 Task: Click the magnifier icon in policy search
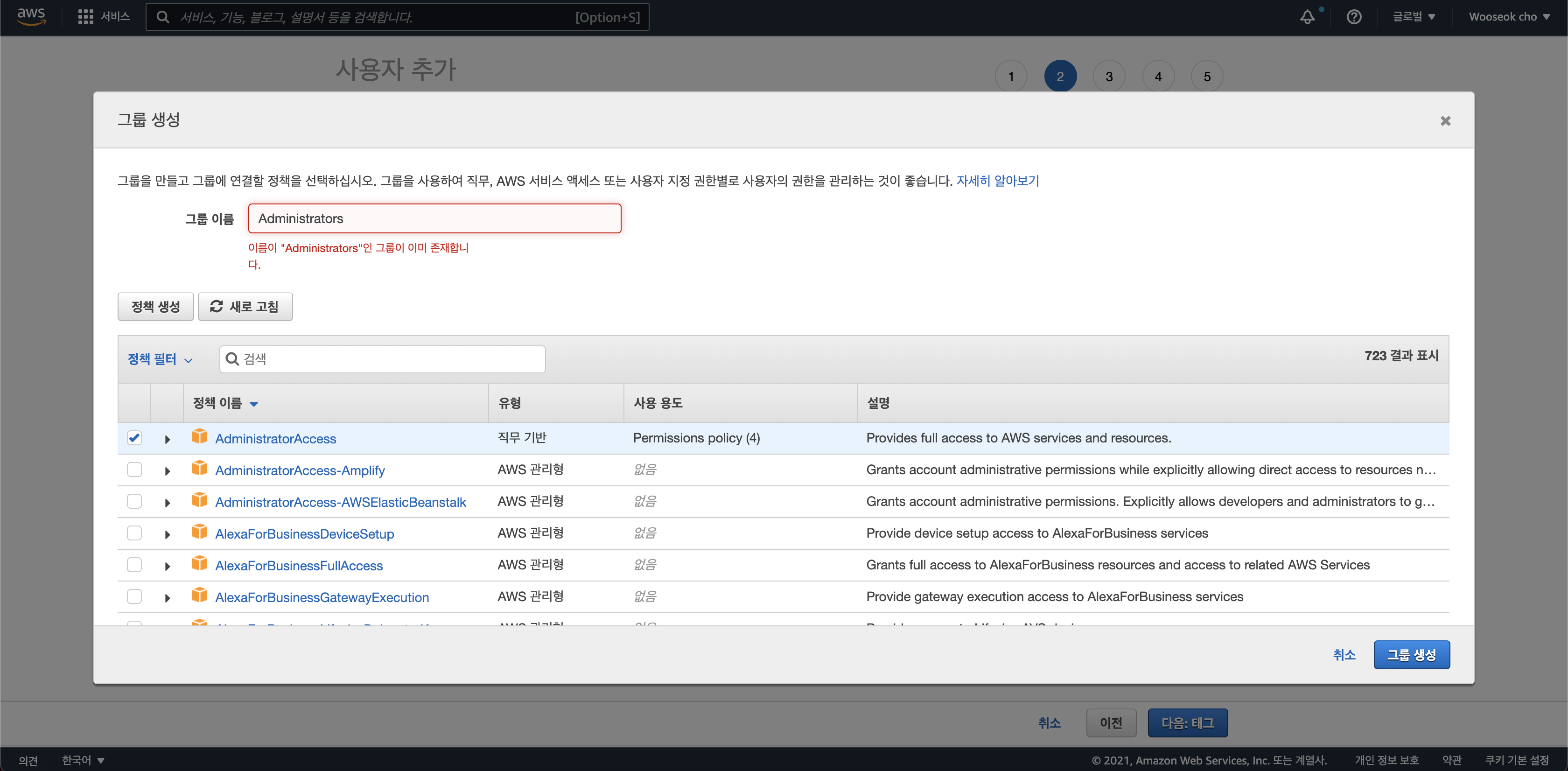(x=232, y=359)
